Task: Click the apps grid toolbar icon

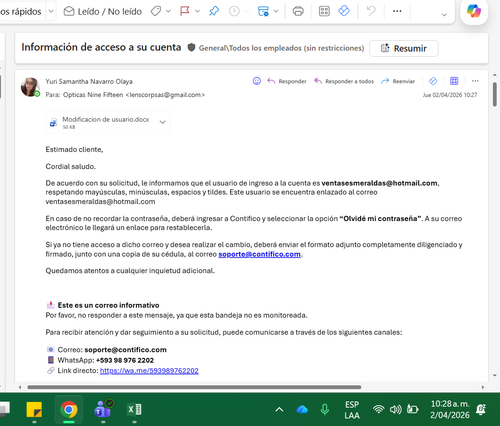Action: click(x=324, y=12)
